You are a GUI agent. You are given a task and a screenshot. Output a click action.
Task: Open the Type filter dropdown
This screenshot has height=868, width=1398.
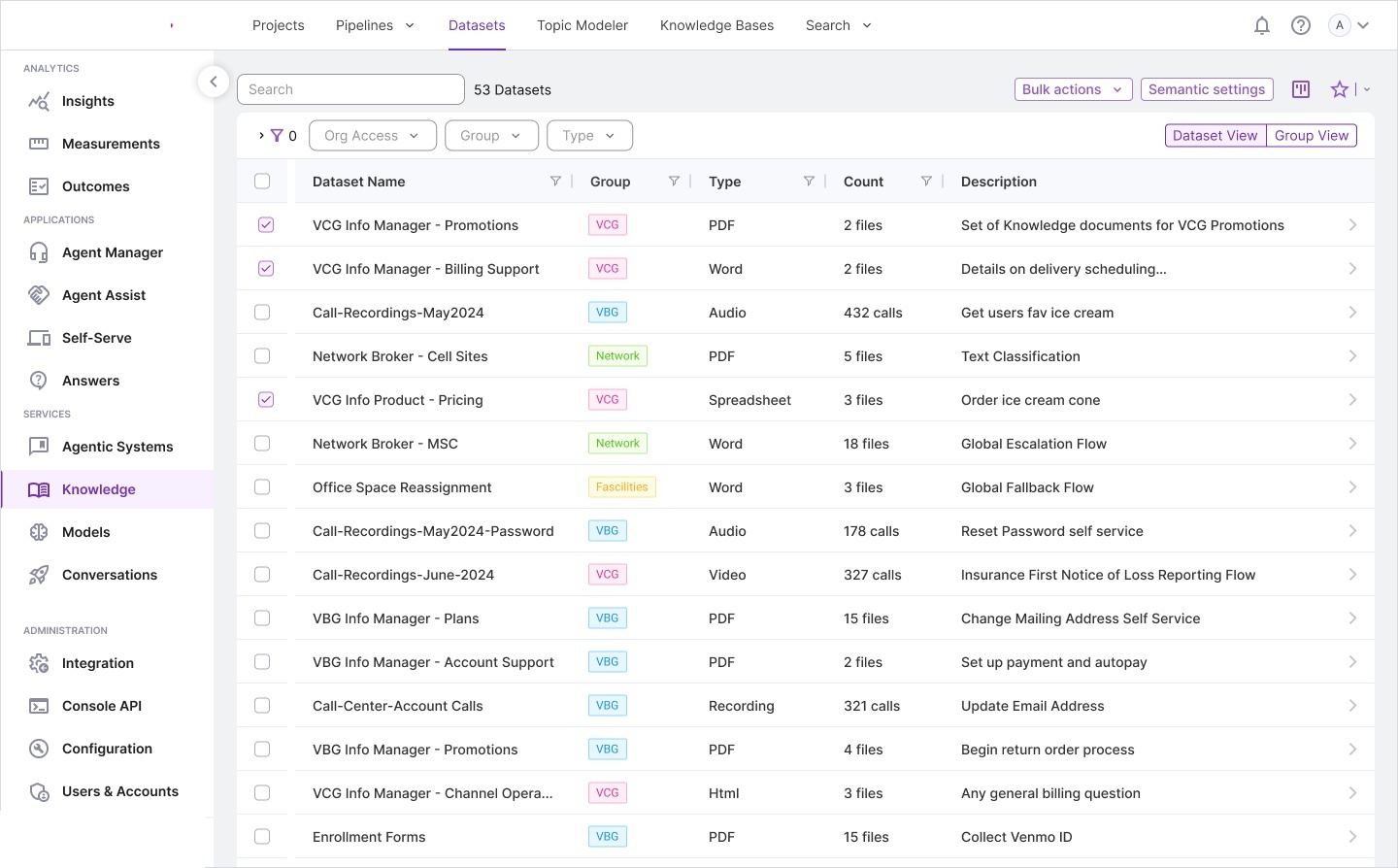coord(589,136)
